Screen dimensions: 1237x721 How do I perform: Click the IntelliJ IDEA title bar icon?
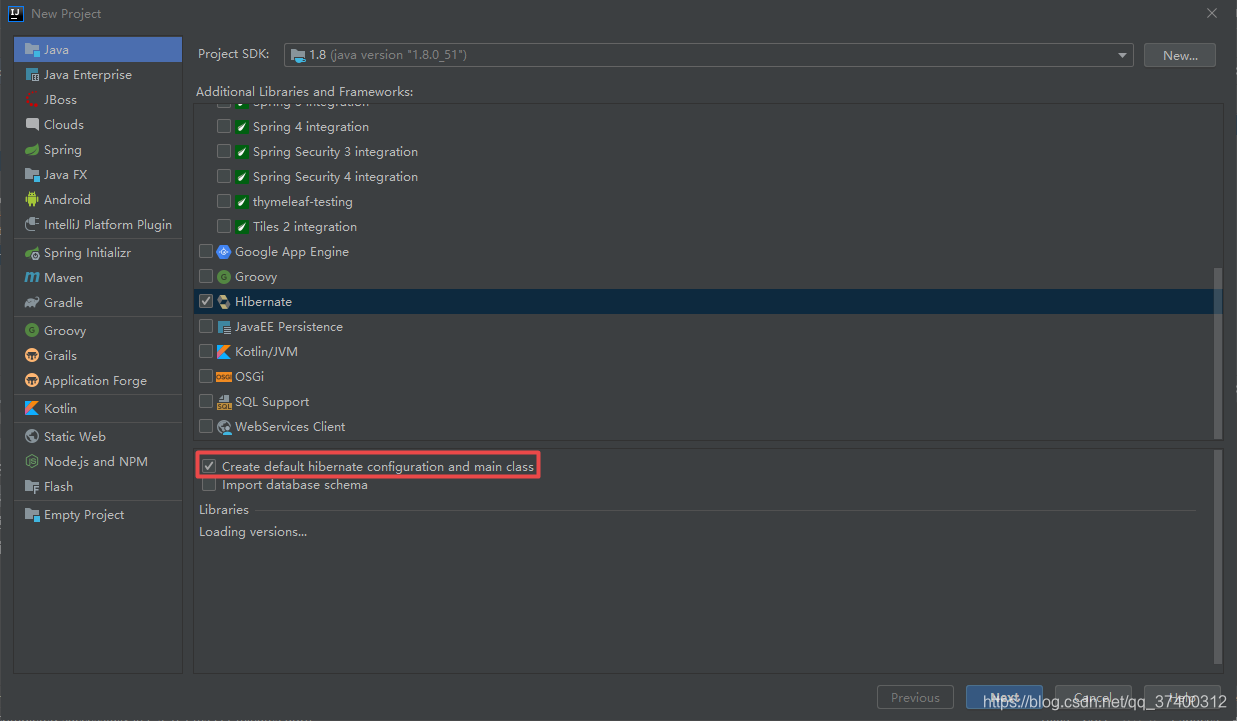click(17, 14)
